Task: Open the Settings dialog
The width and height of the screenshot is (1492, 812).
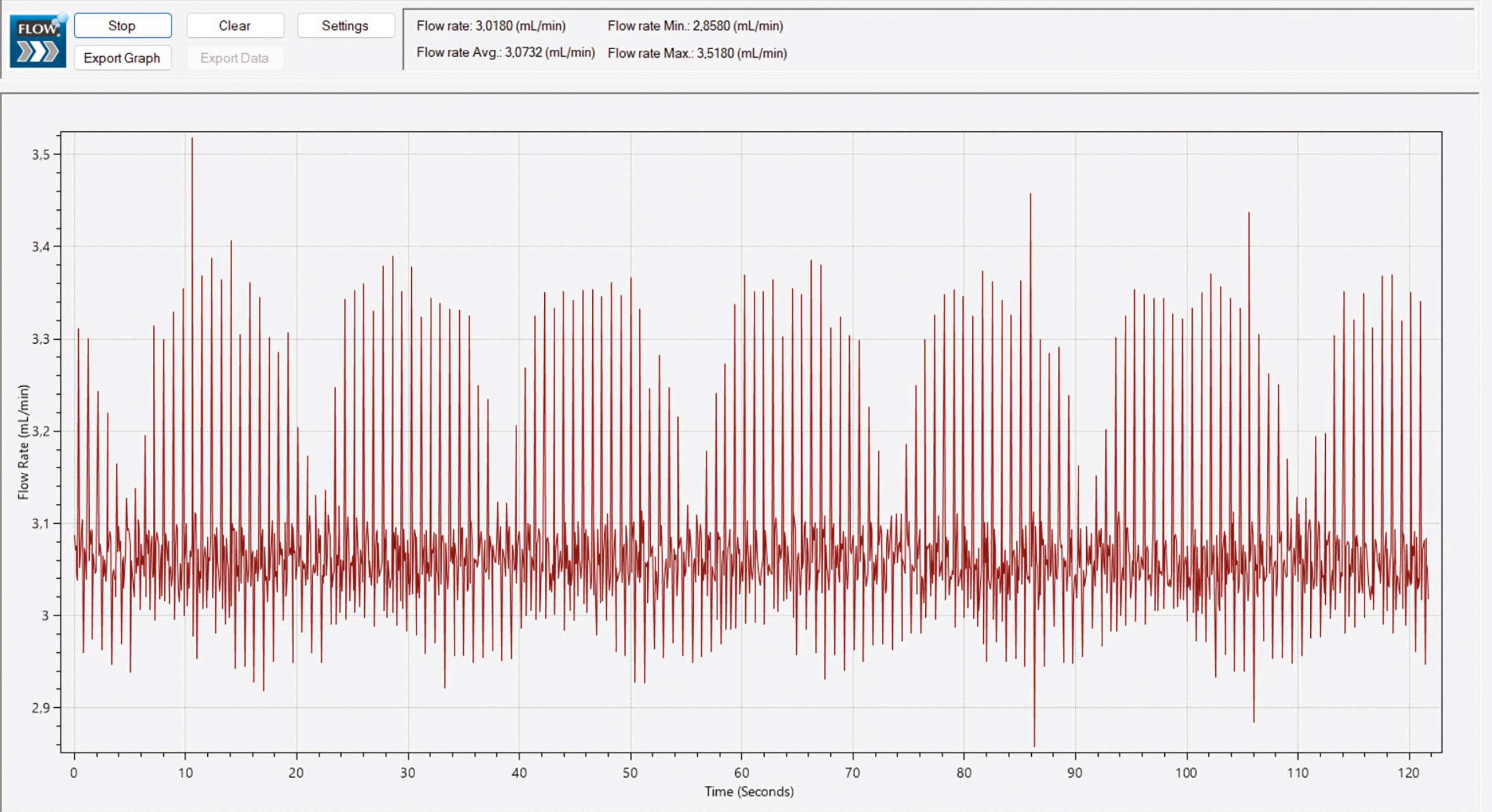Action: tap(345, 26)
